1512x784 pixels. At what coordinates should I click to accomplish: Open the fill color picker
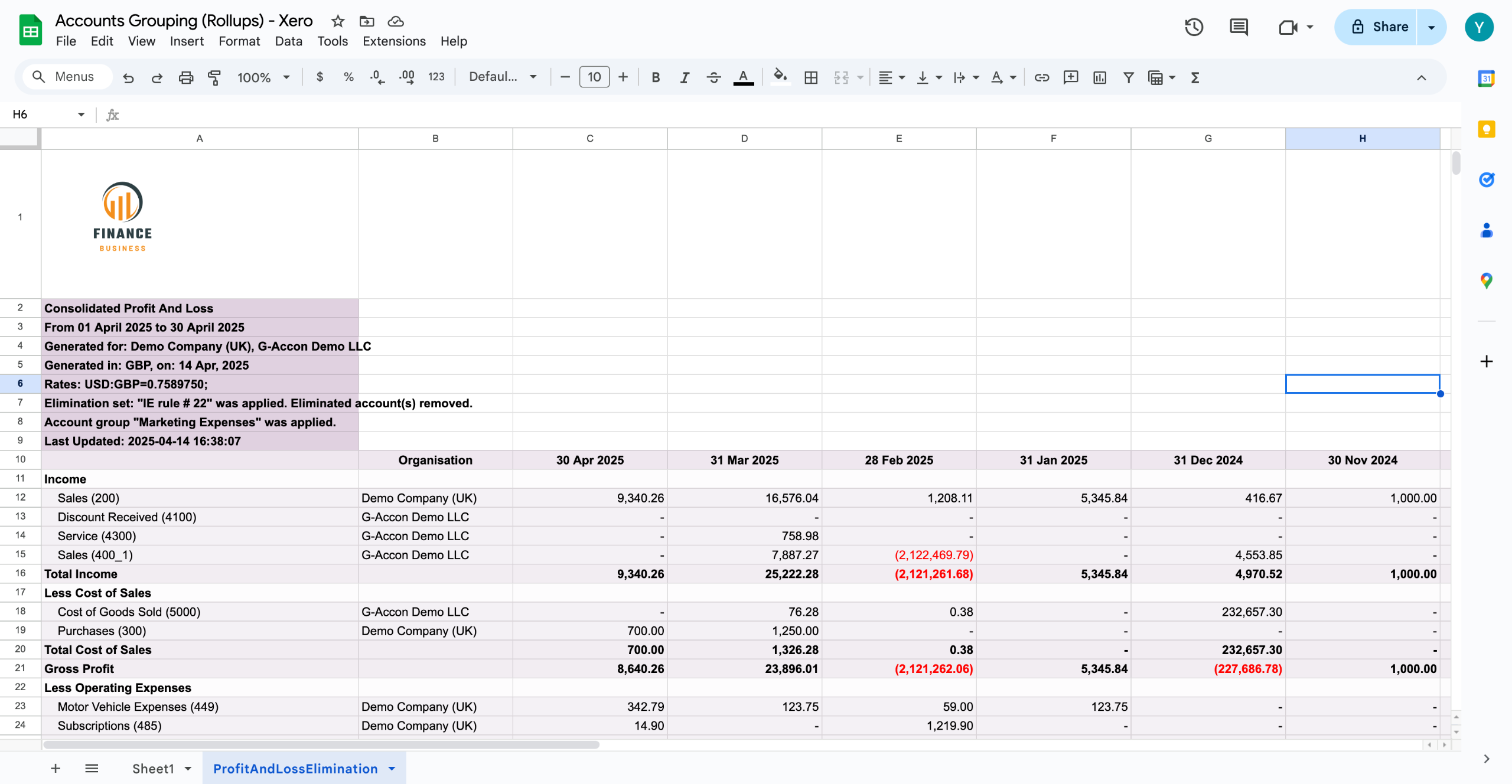[x=780, y=77]
